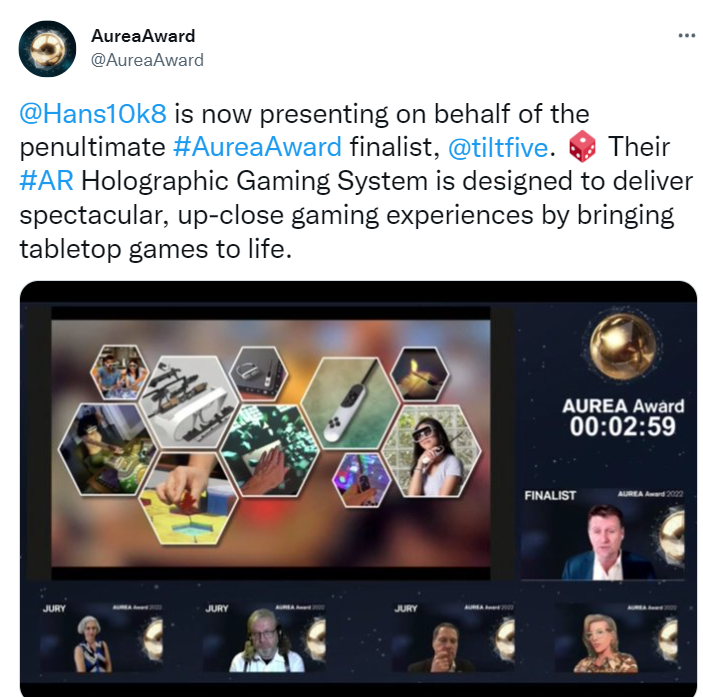This screenshot has height=697, width=703.
Task: Open the #AureaAward hashtag
Action: pos(257,147)
